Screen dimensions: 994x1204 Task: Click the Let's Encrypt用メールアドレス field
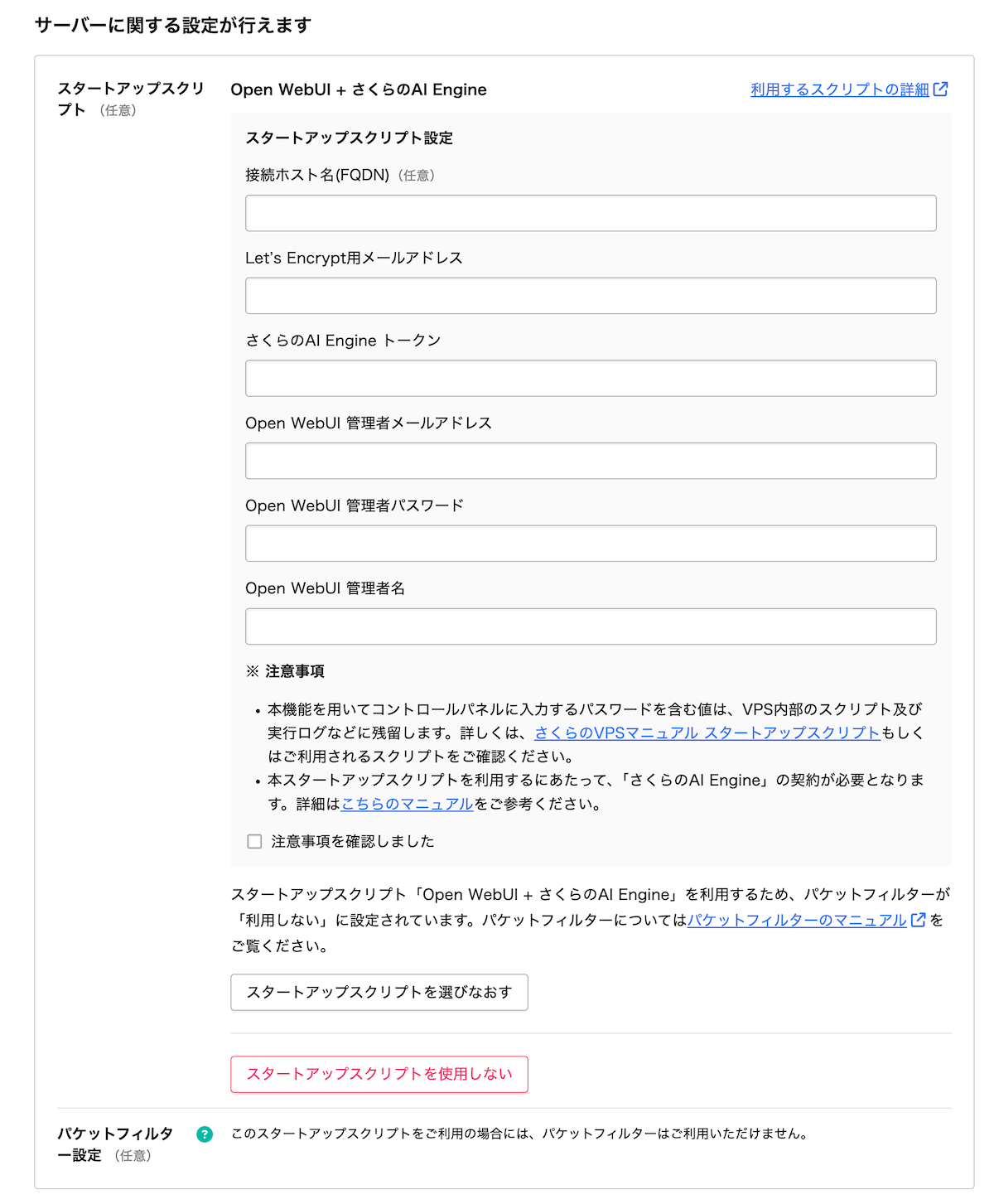tap(590, 295)
